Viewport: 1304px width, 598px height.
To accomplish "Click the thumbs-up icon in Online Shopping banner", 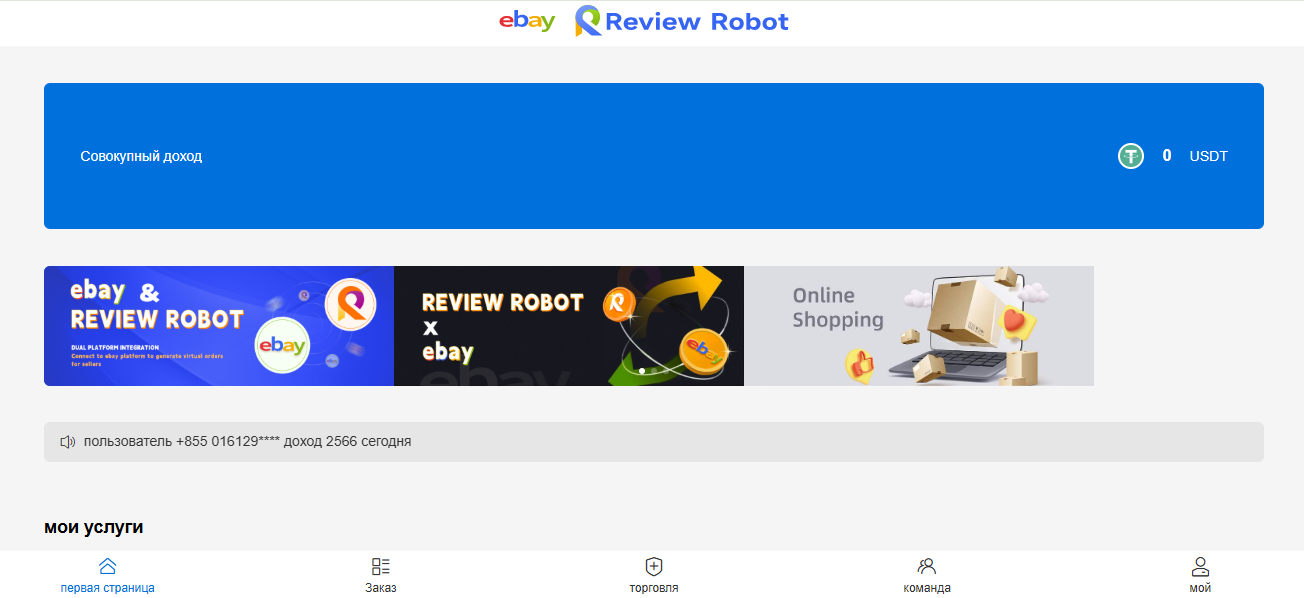I will (859, 364).
